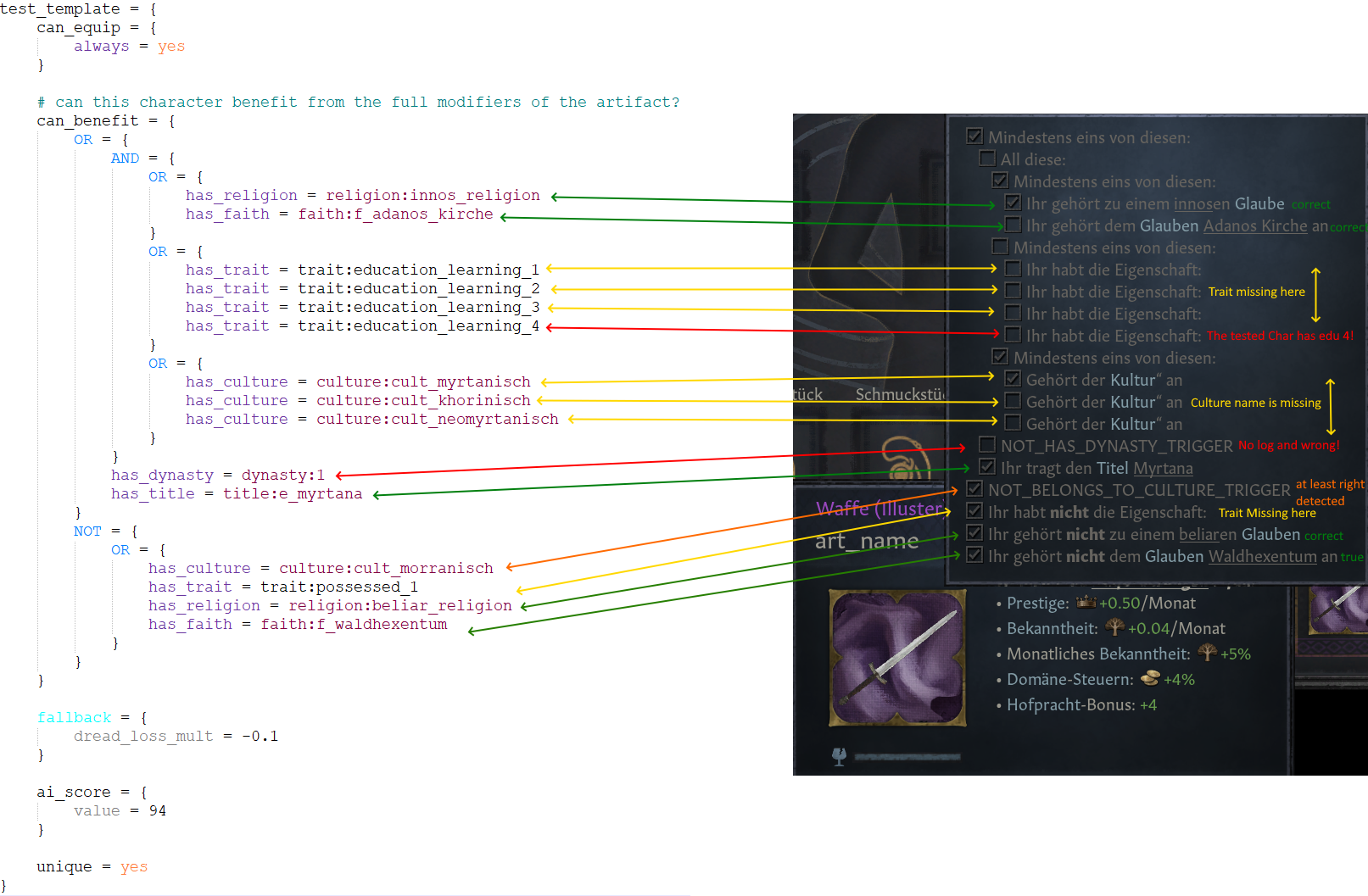Click the crown icon beside Prestige +0.50/Monat

click(1088, 603)
